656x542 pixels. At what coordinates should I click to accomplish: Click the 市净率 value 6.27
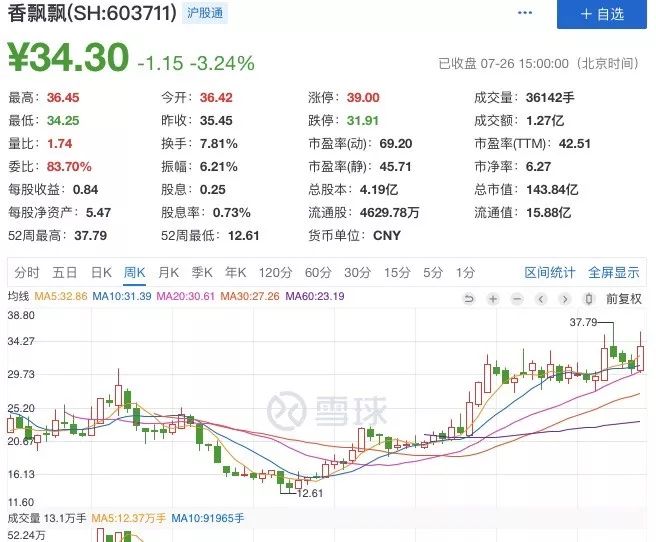pos(538,167)
